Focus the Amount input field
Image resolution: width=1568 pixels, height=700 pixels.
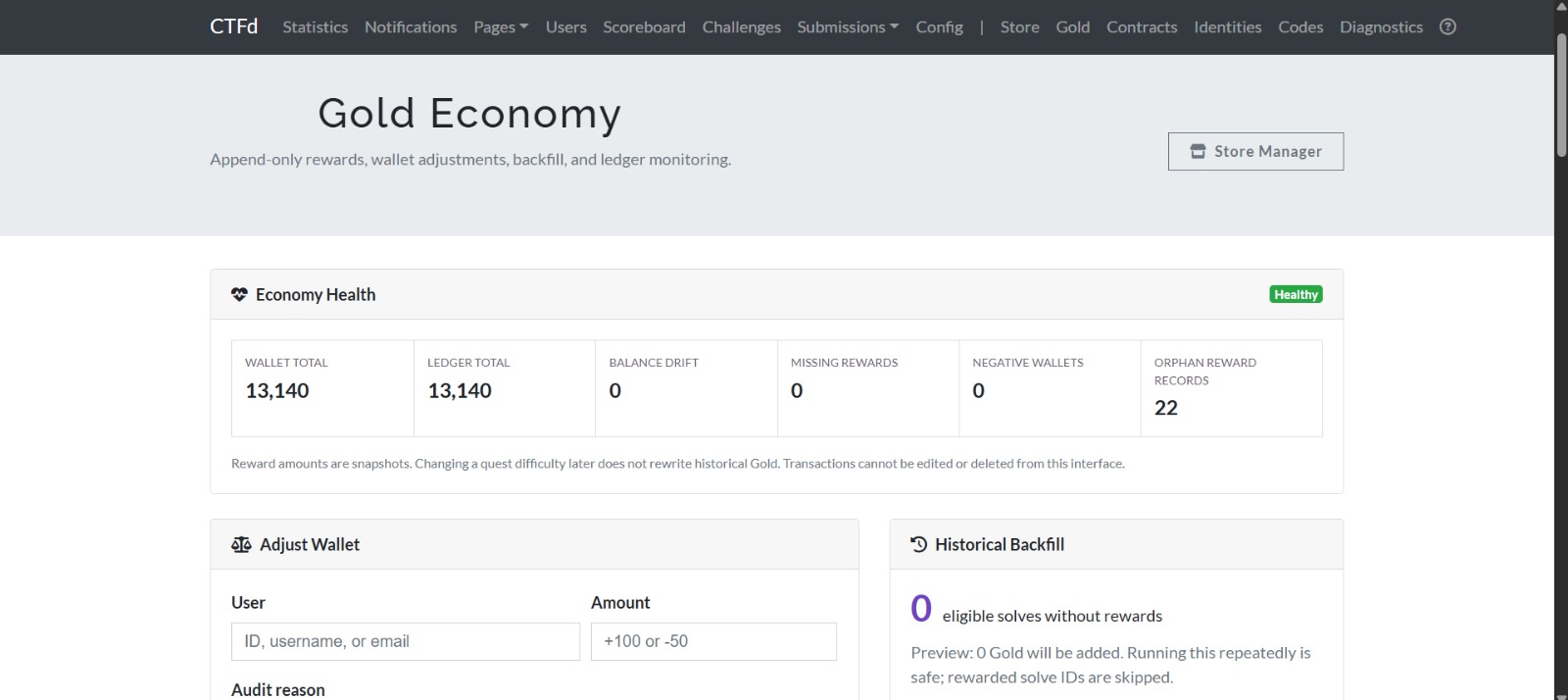(x=713, y=641)
